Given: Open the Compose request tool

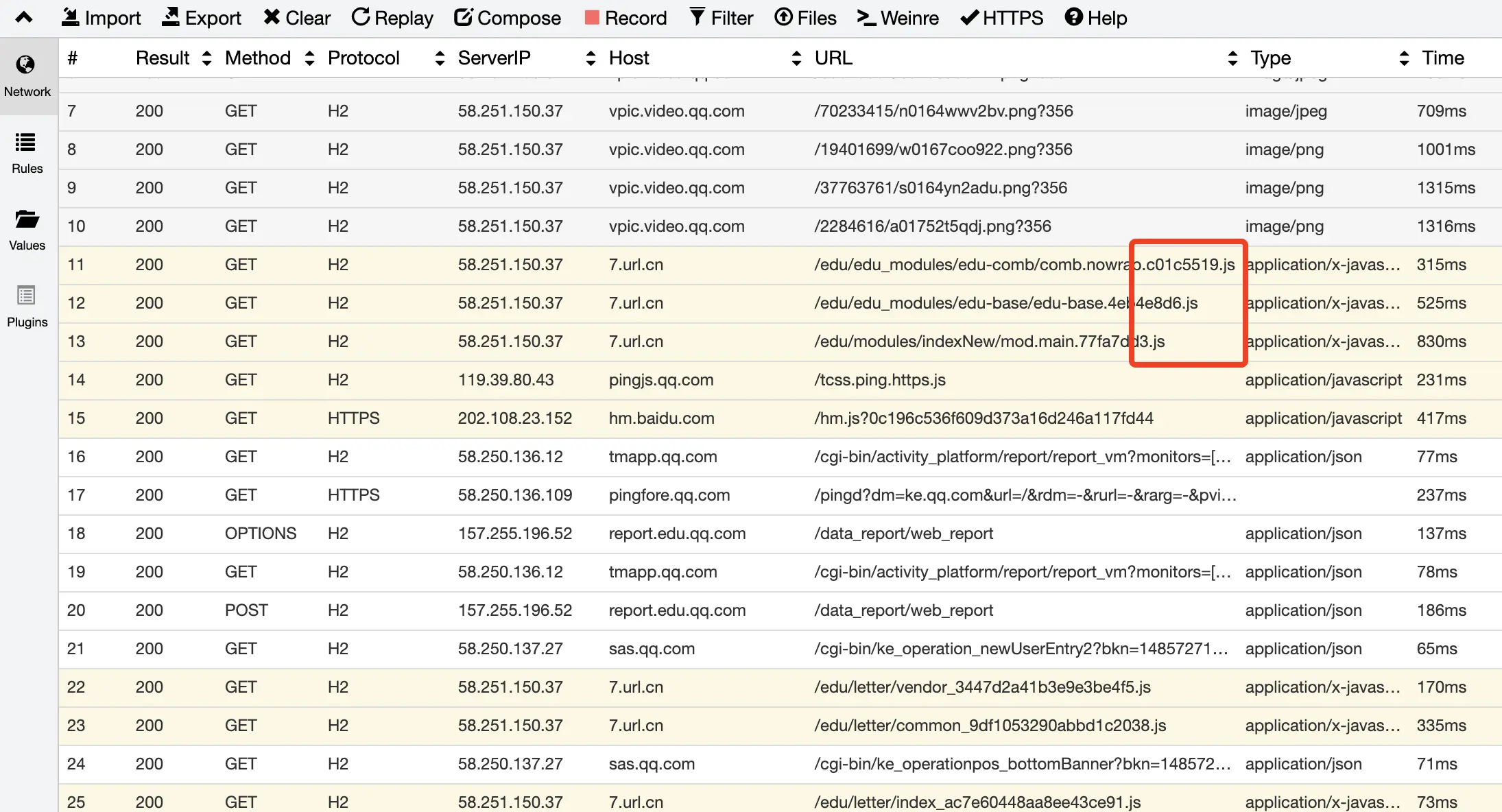Looking at the screenshot, I should [x=508, y=18].
